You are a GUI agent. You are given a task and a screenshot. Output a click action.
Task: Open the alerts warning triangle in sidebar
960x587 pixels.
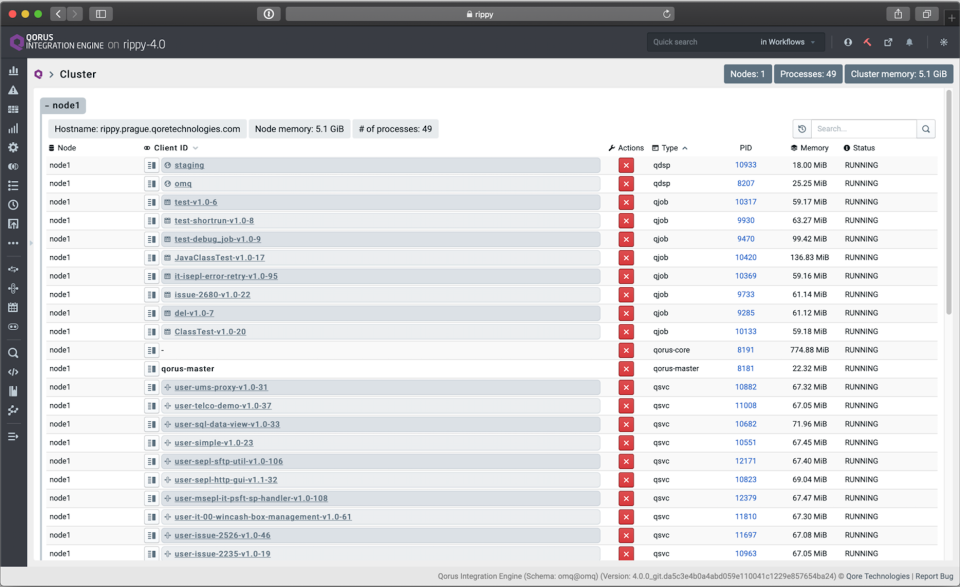(13, 90)
